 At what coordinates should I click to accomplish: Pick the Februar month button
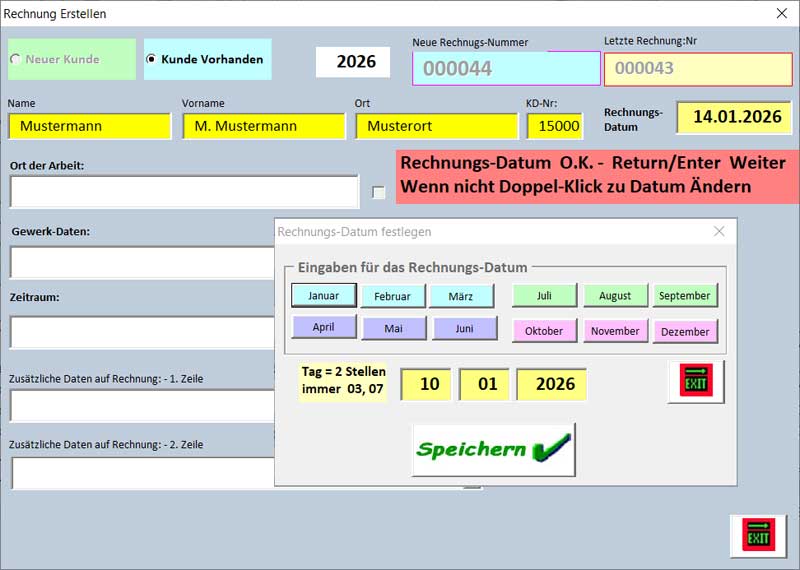coord(392,296)
